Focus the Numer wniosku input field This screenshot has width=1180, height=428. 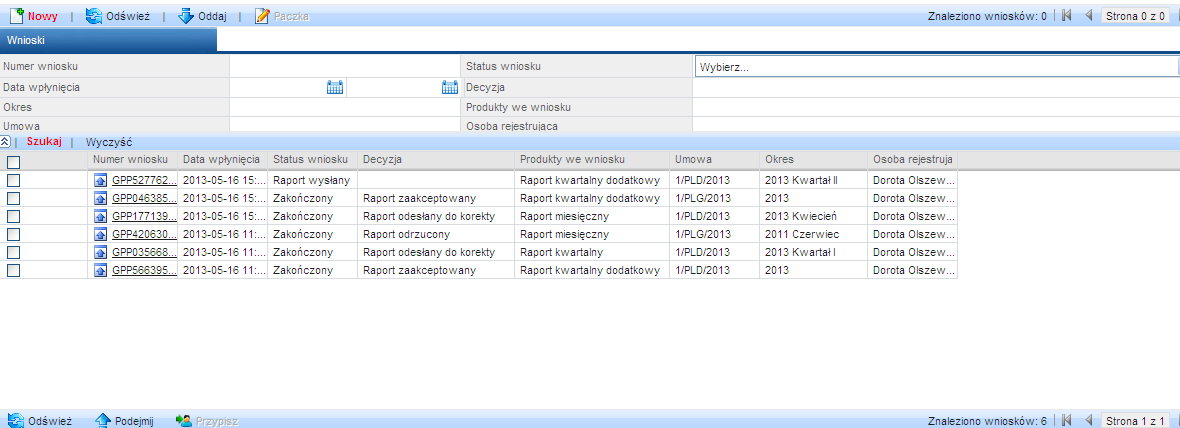pyautogui.click(x=345, y=67)
